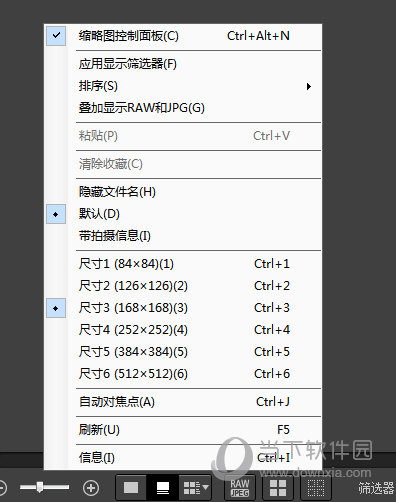This screenshot has height=502, width=396.
Task: Open the 筛选器 filter panel
Action: coord(376,488)
